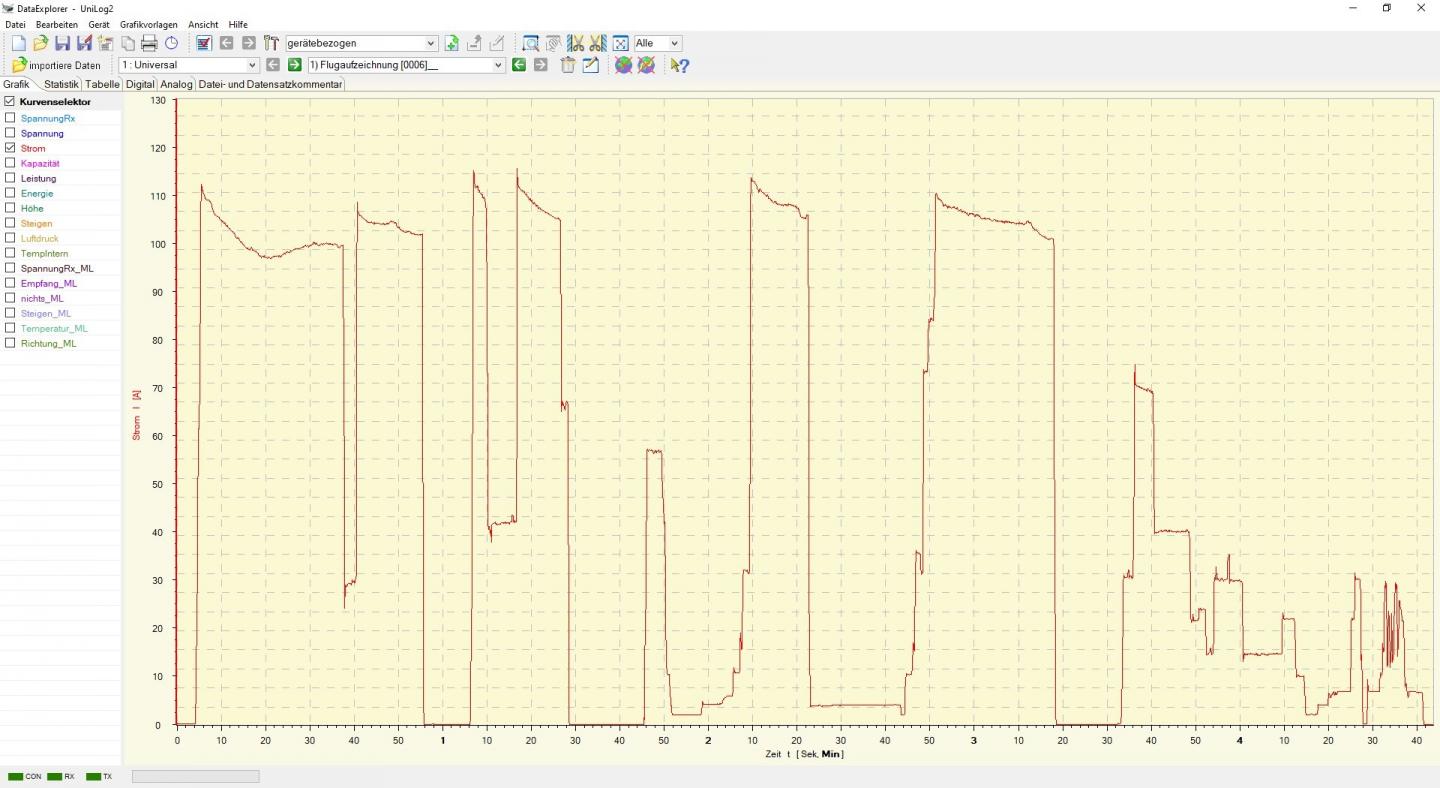Screen dimensions: 1440x788
Task: Go to previous record with green left arrow
Action: point(518,65)
